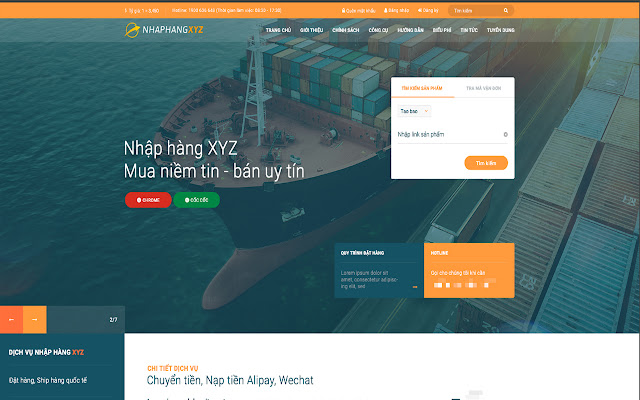
Task: Click the magnifier icon in the top search bar
Action: pyautogui.click(x=506, y=11)
